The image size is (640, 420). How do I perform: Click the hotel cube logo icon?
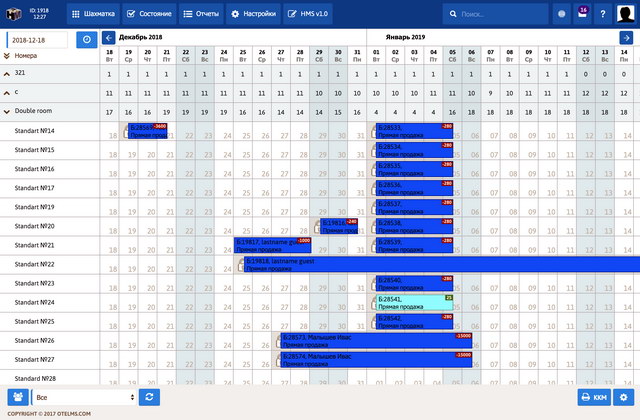[x=13, y=14]
